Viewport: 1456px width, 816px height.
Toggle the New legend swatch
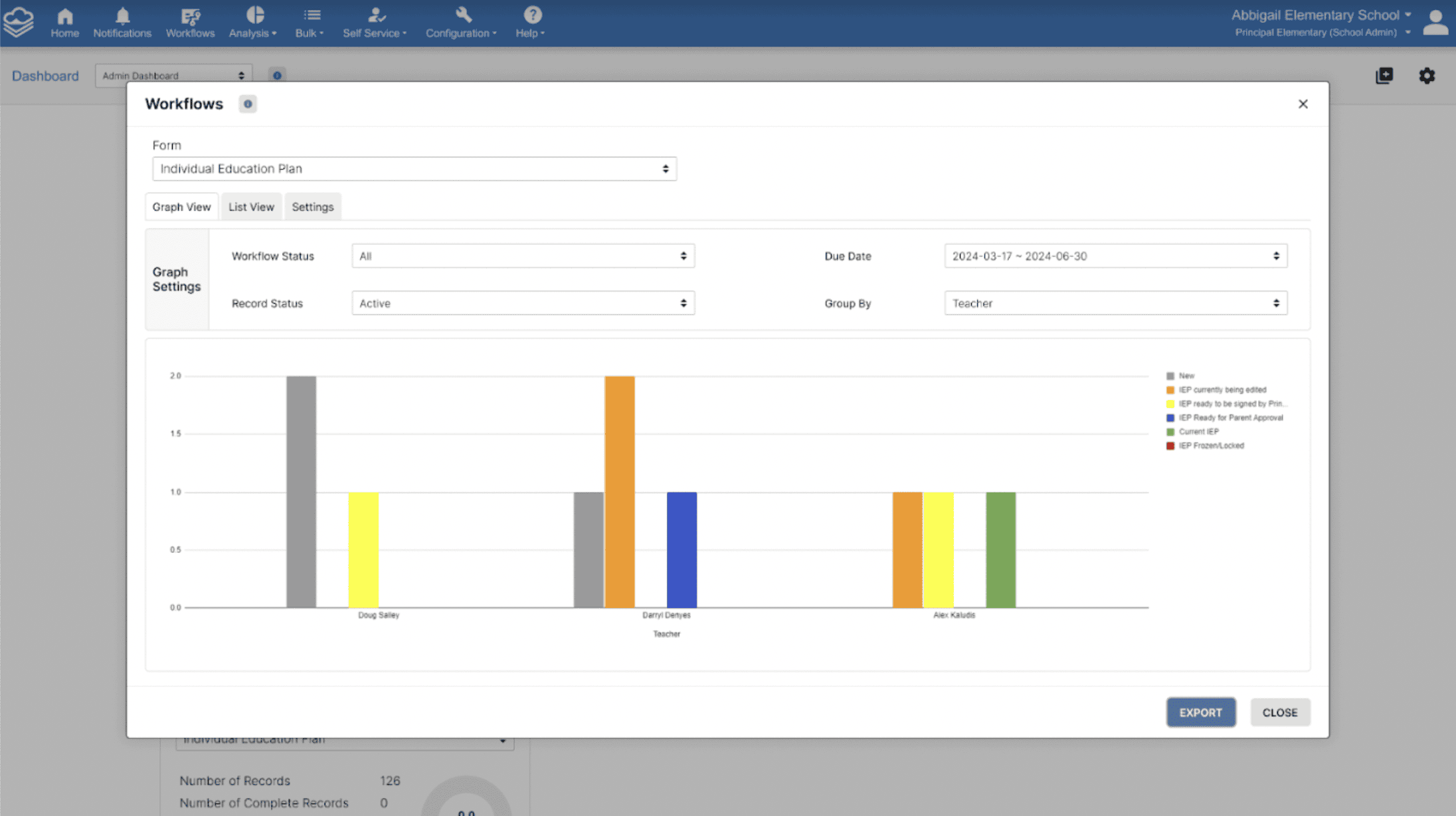(x=1170, y=376)
